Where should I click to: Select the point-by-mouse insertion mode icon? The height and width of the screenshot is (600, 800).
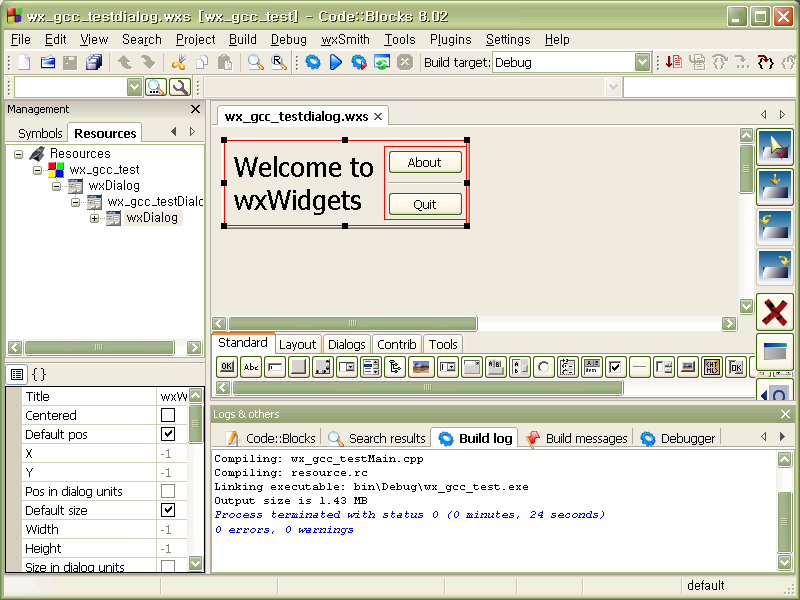point(774,147)
